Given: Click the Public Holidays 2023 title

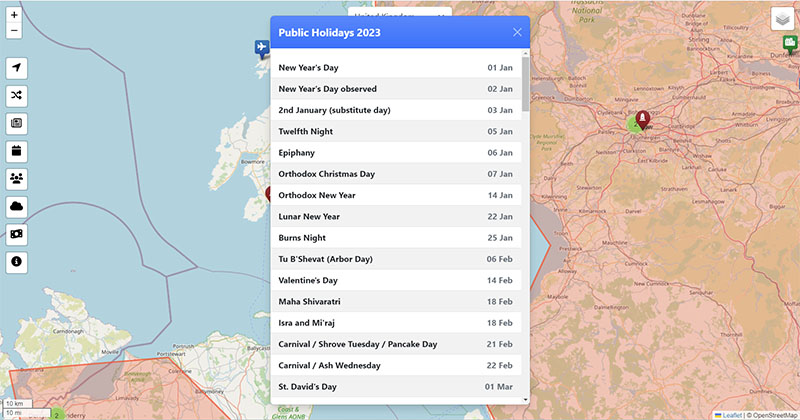Looking at the screenshot, I should pos(330,33).
